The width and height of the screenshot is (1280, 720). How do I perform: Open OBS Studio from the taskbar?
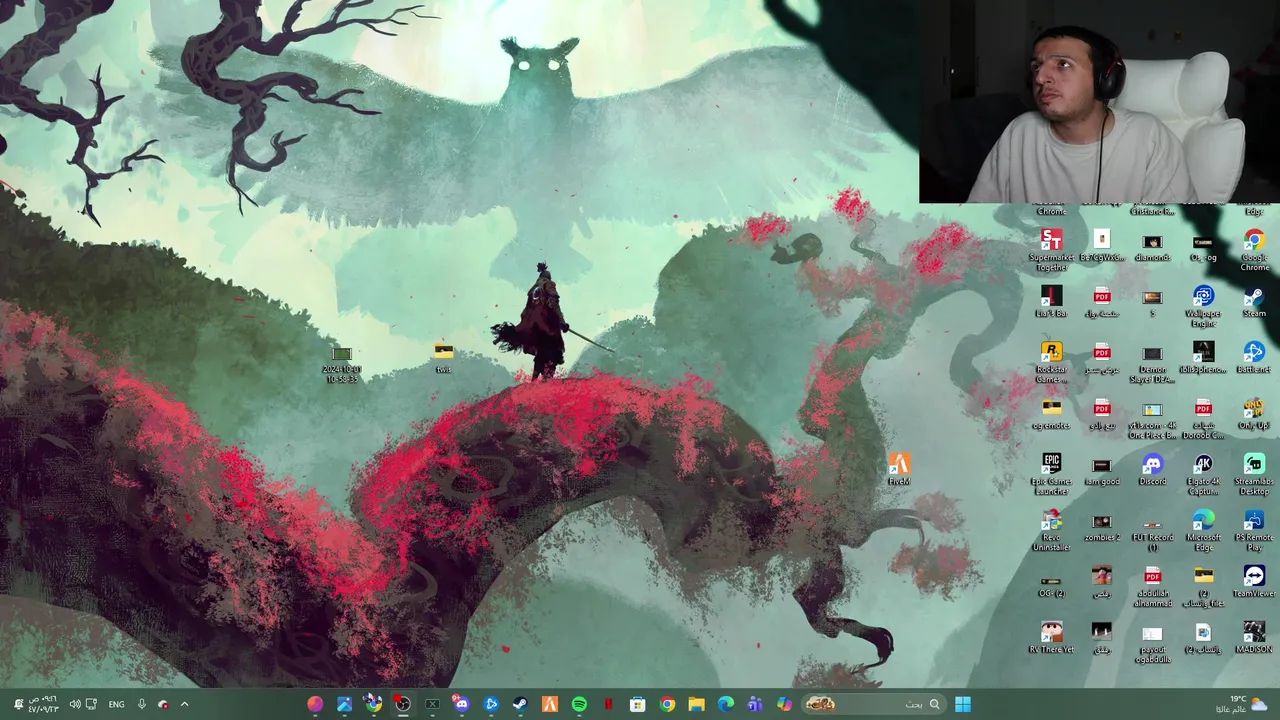click(x=402, y=704)
